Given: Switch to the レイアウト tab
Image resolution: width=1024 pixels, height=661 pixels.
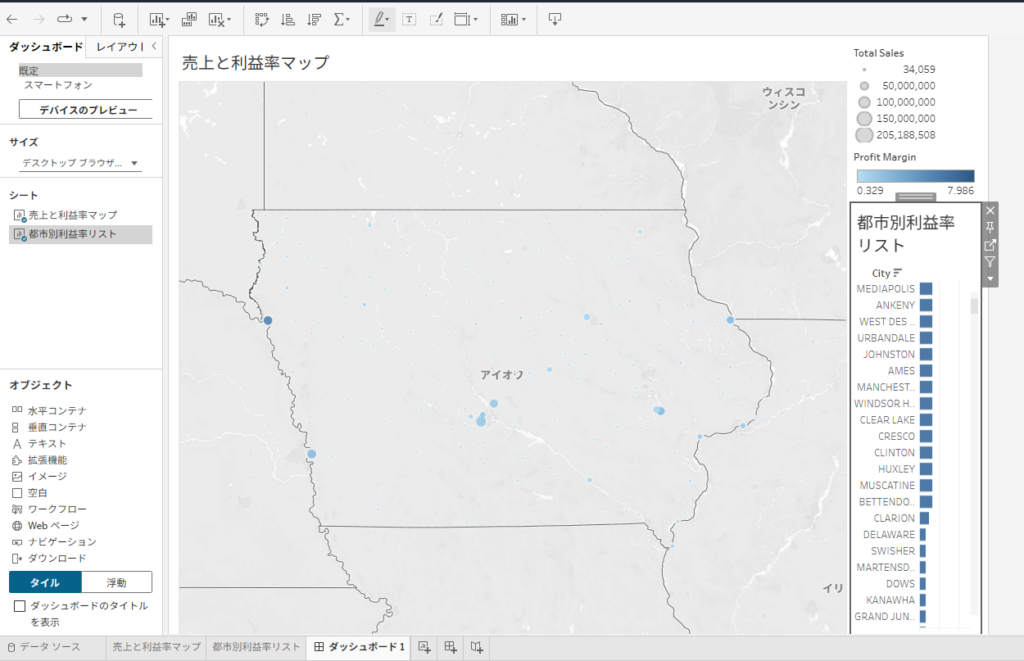Looking at the screenshot, I should click(x=118, y=46).
